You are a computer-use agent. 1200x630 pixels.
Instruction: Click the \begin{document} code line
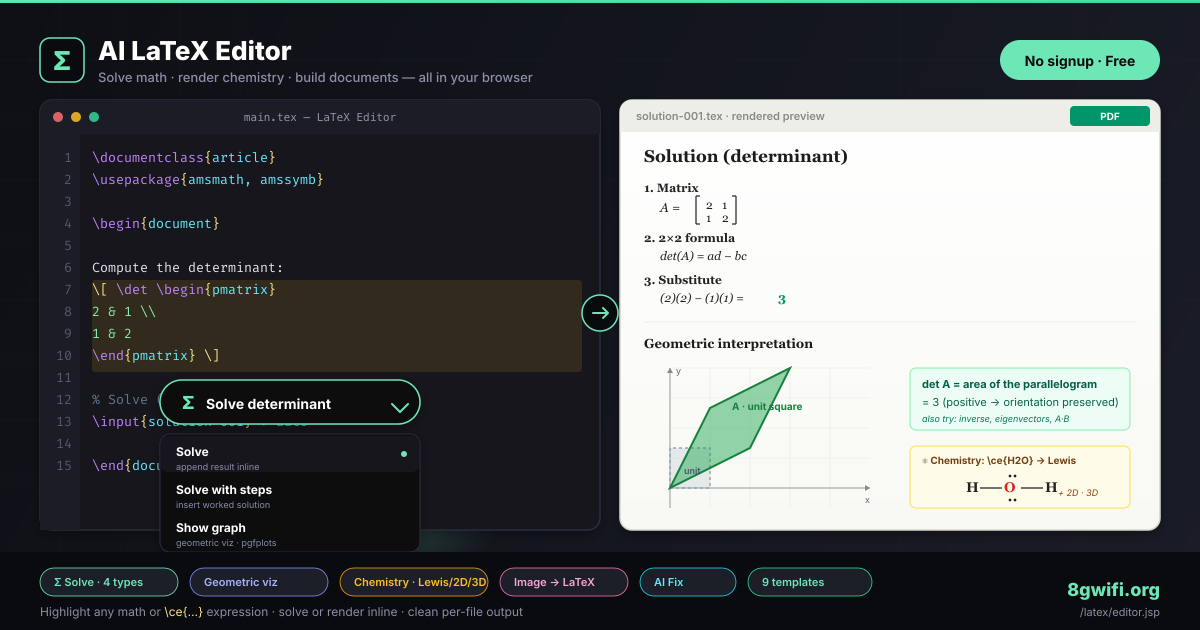tap(155, 224)
